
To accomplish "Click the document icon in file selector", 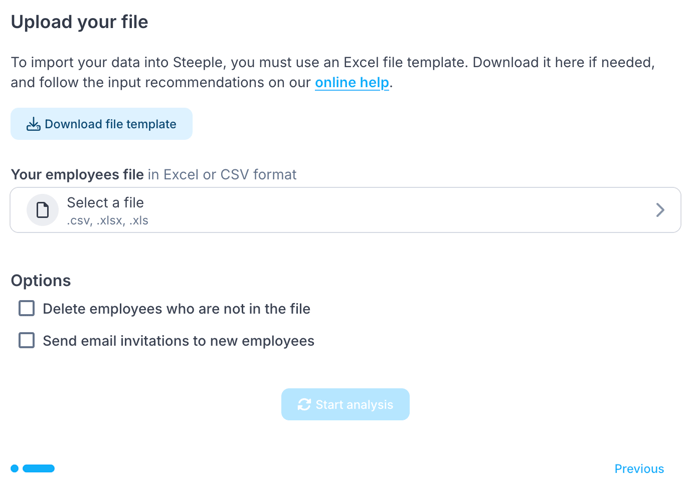I will (x=42, y=210).
